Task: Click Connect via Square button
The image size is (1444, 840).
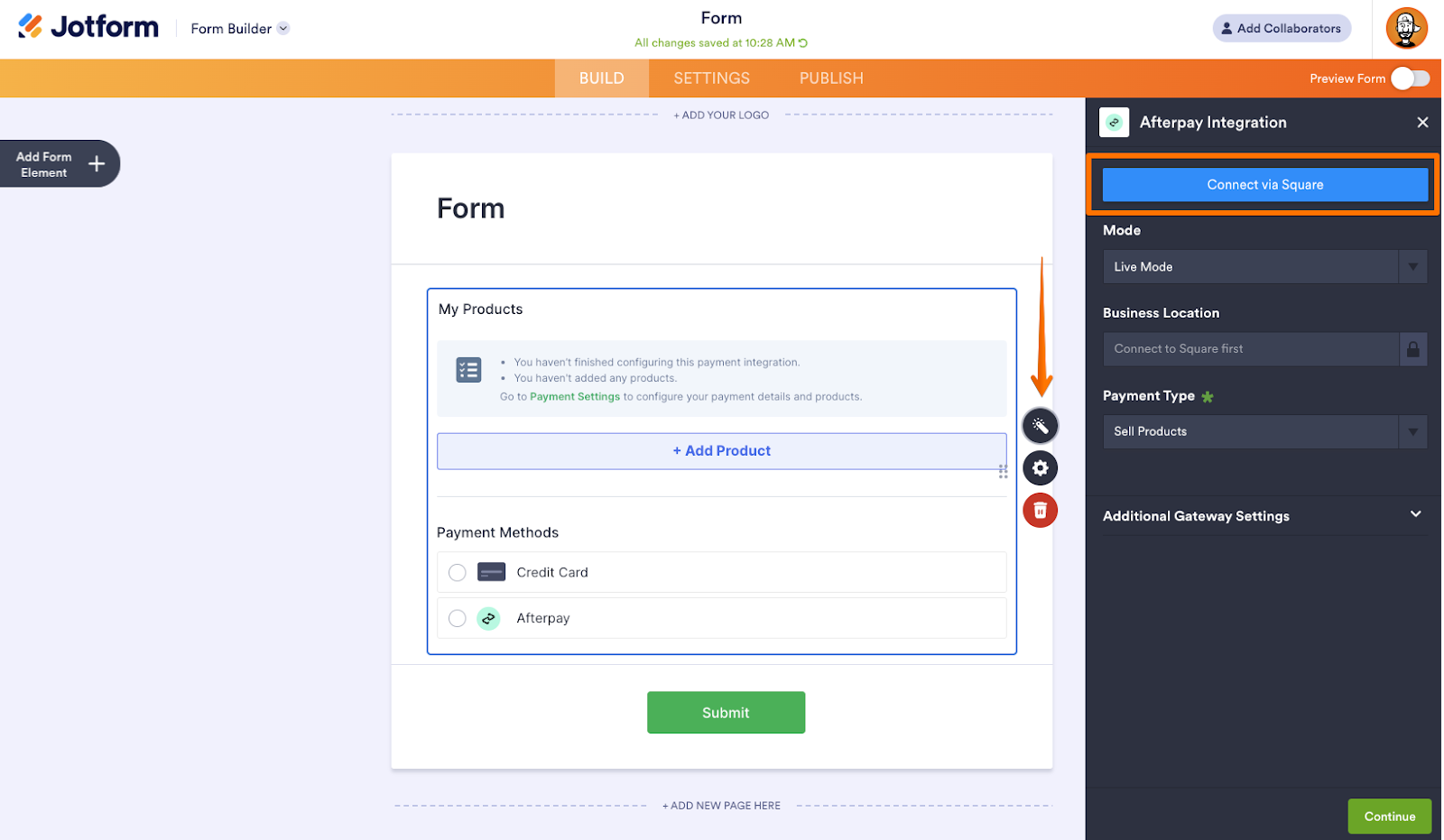Action: [x=1267, y=185]
